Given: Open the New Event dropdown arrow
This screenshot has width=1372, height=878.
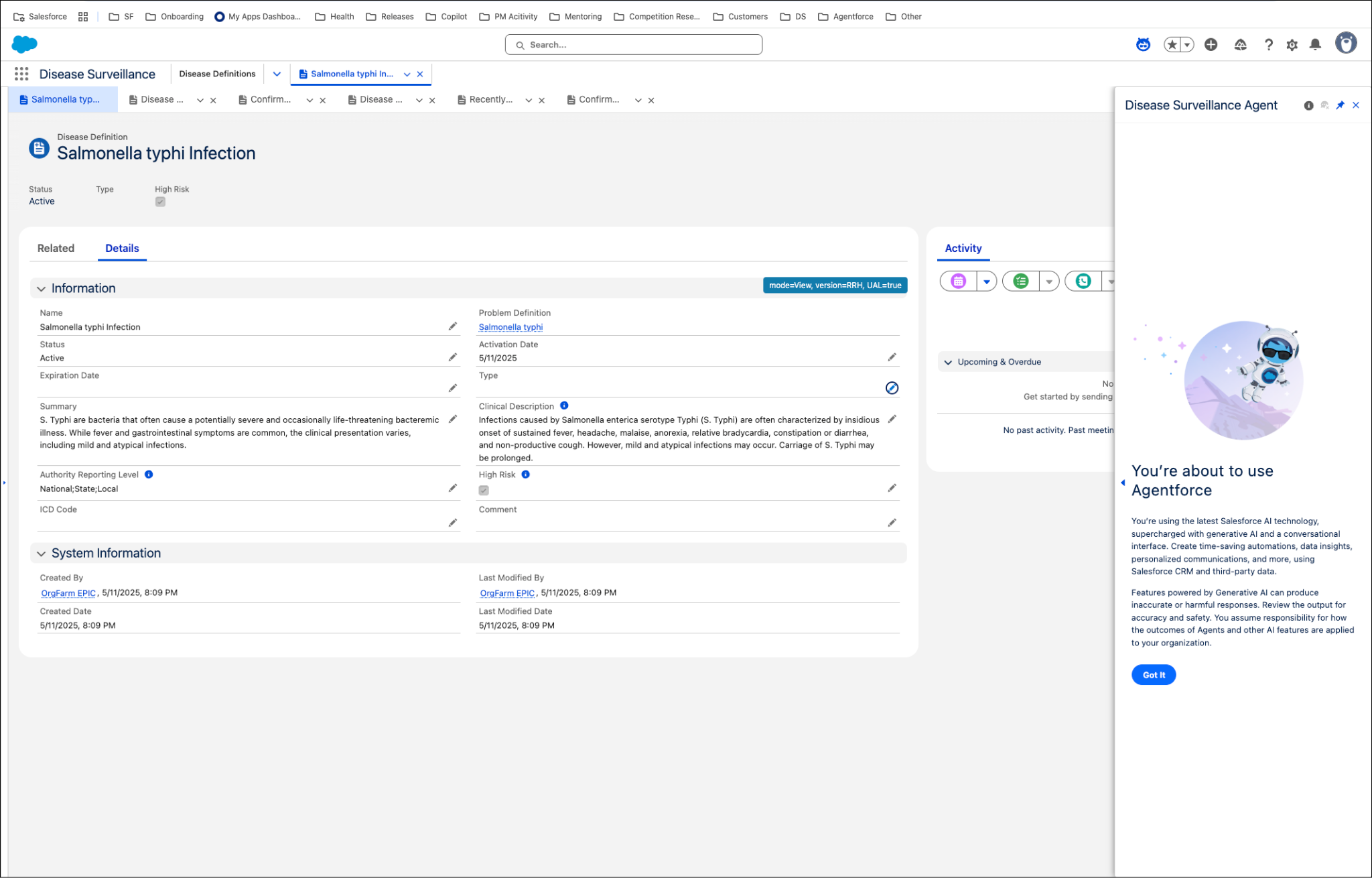Looking at the screenshot, I should coord(987,281).
